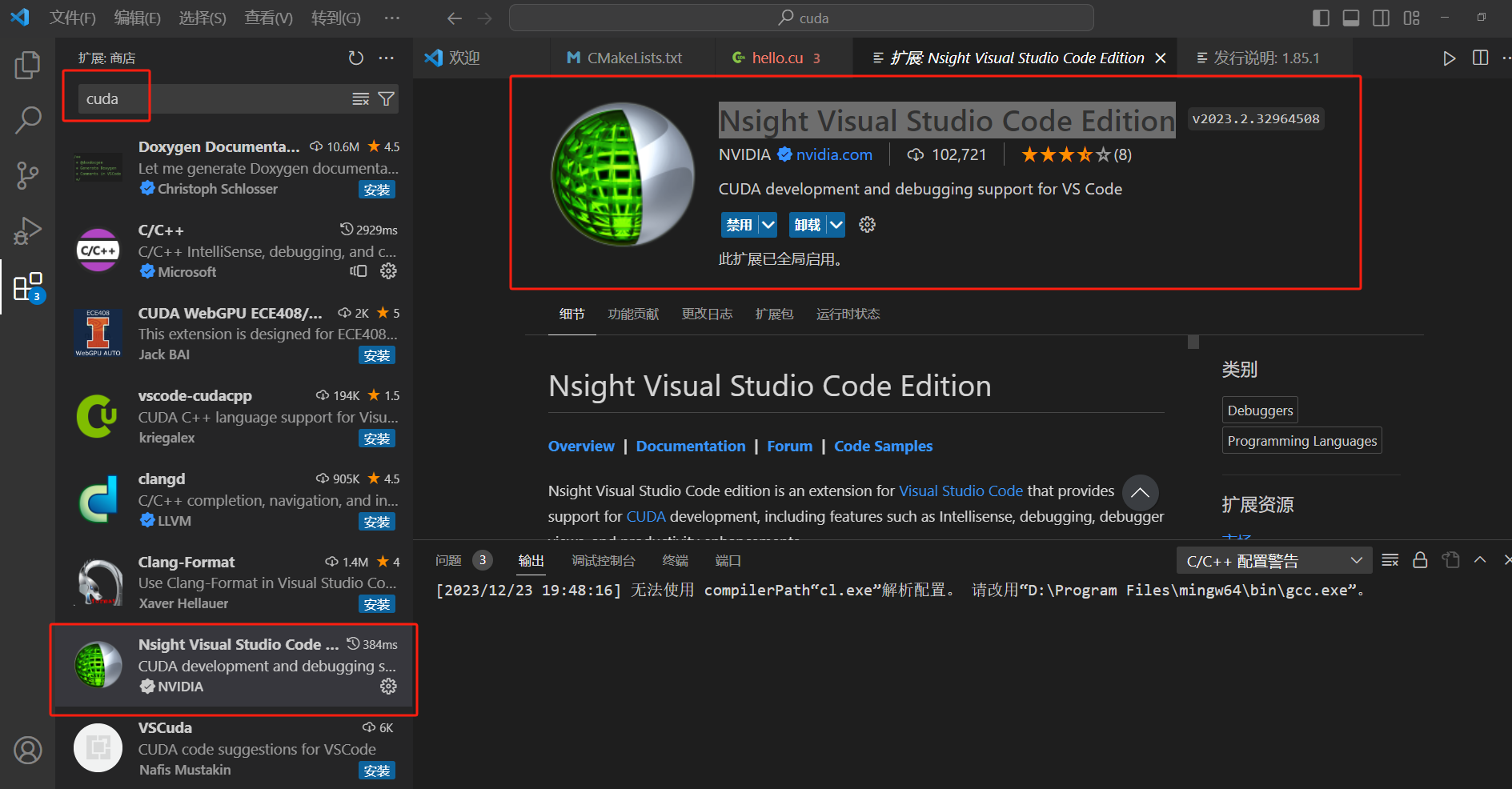Open the extension search filter icon
The width and height of the screenshot is (1512, 789).
click(386, 98)
